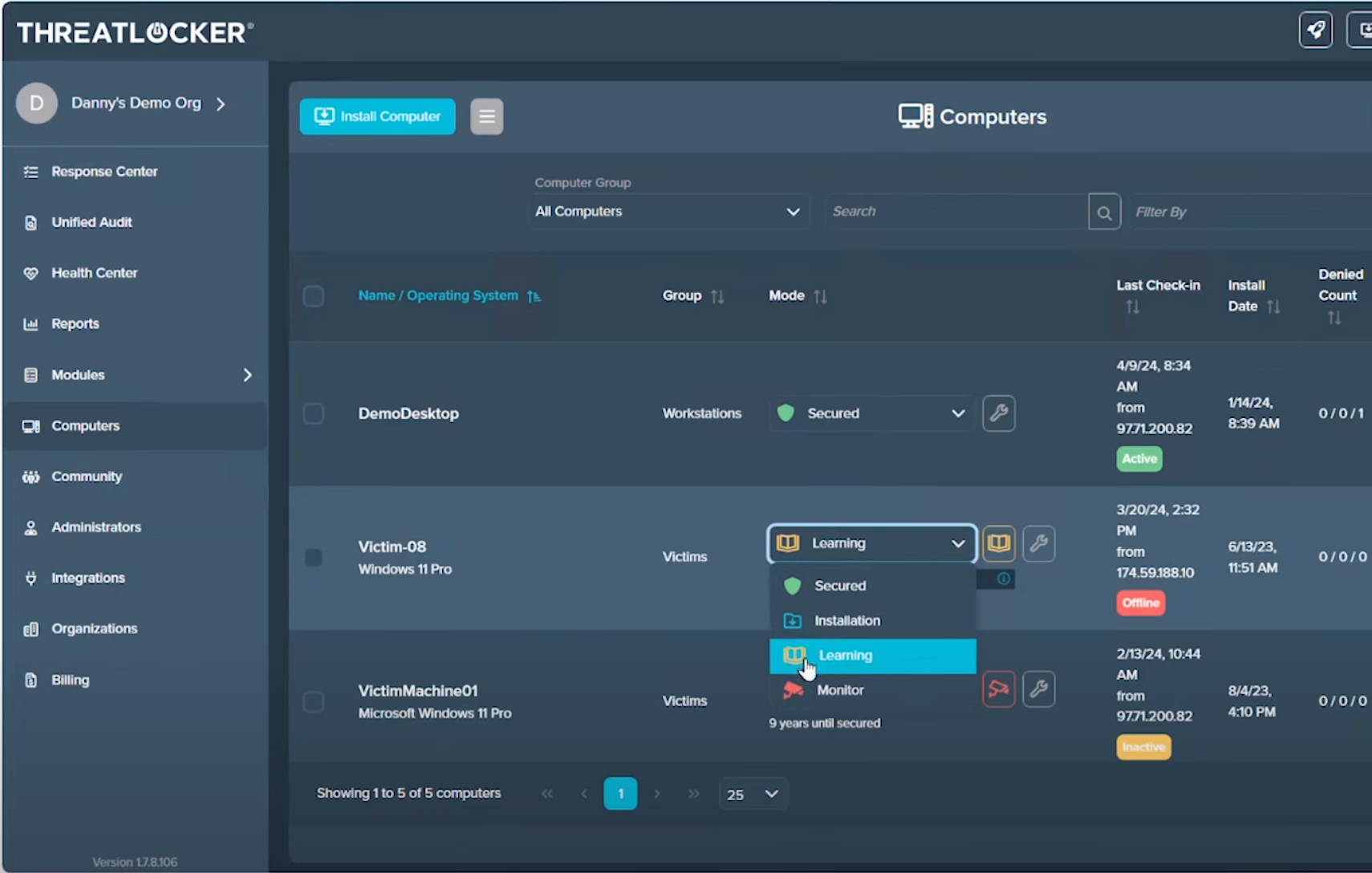The height and width of the screenshot is (873, 1372).
Task: Open the rocket quick-launch icon
Action: pos(1316,30)
